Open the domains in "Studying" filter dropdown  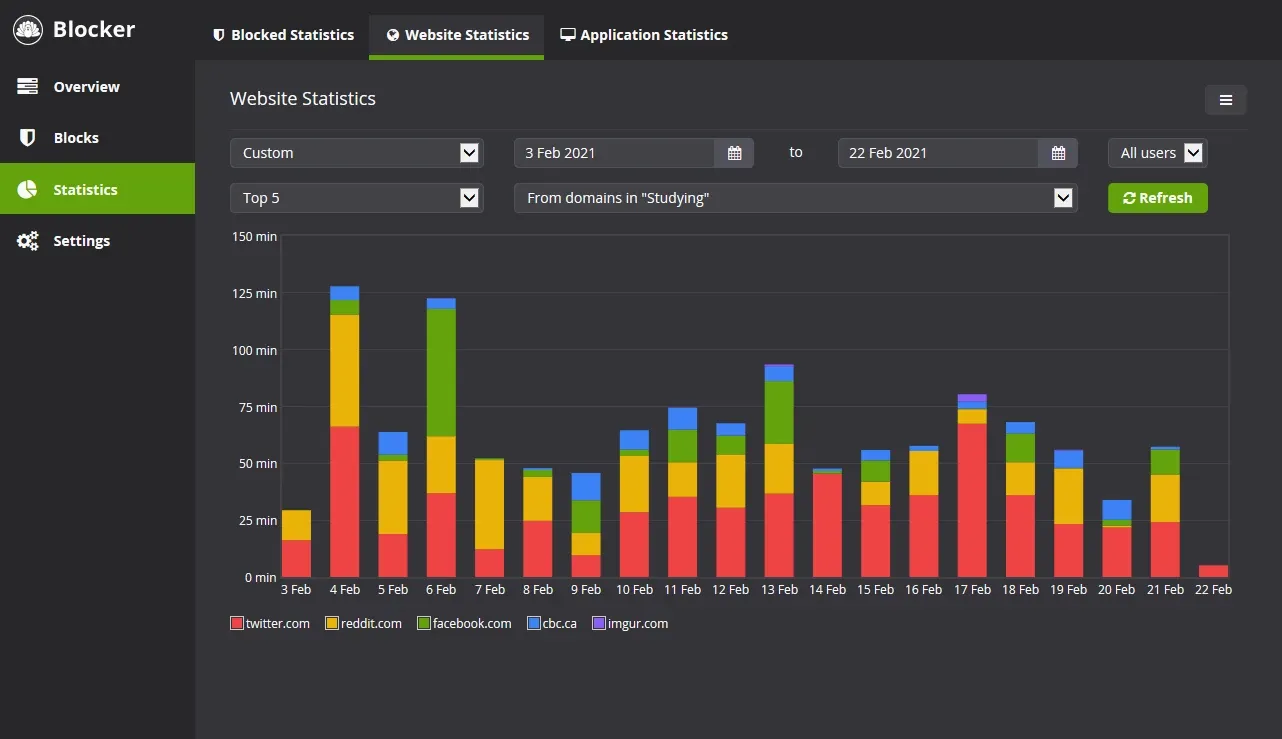795,198
